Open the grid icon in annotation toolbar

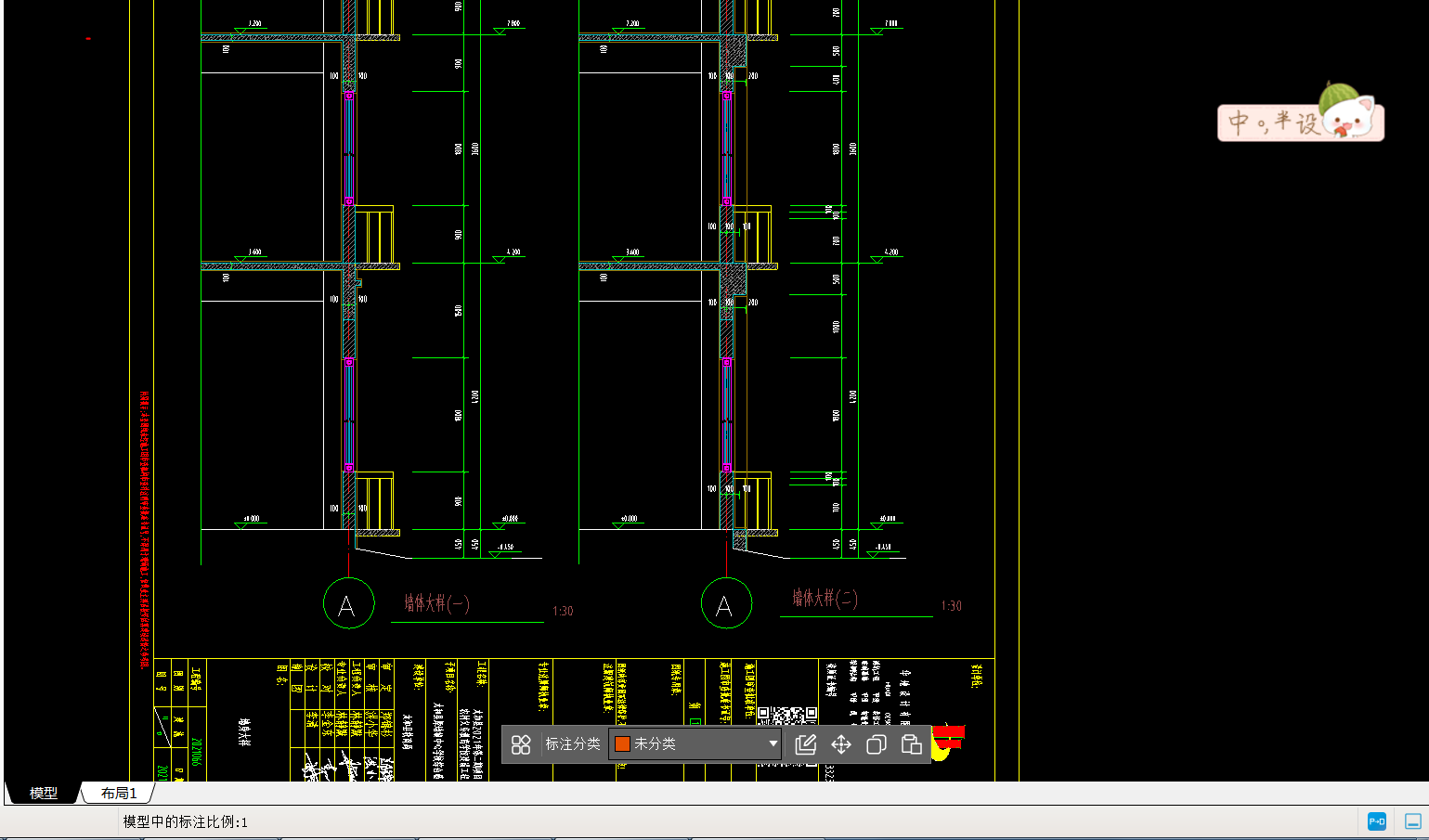tap(521, 744)
